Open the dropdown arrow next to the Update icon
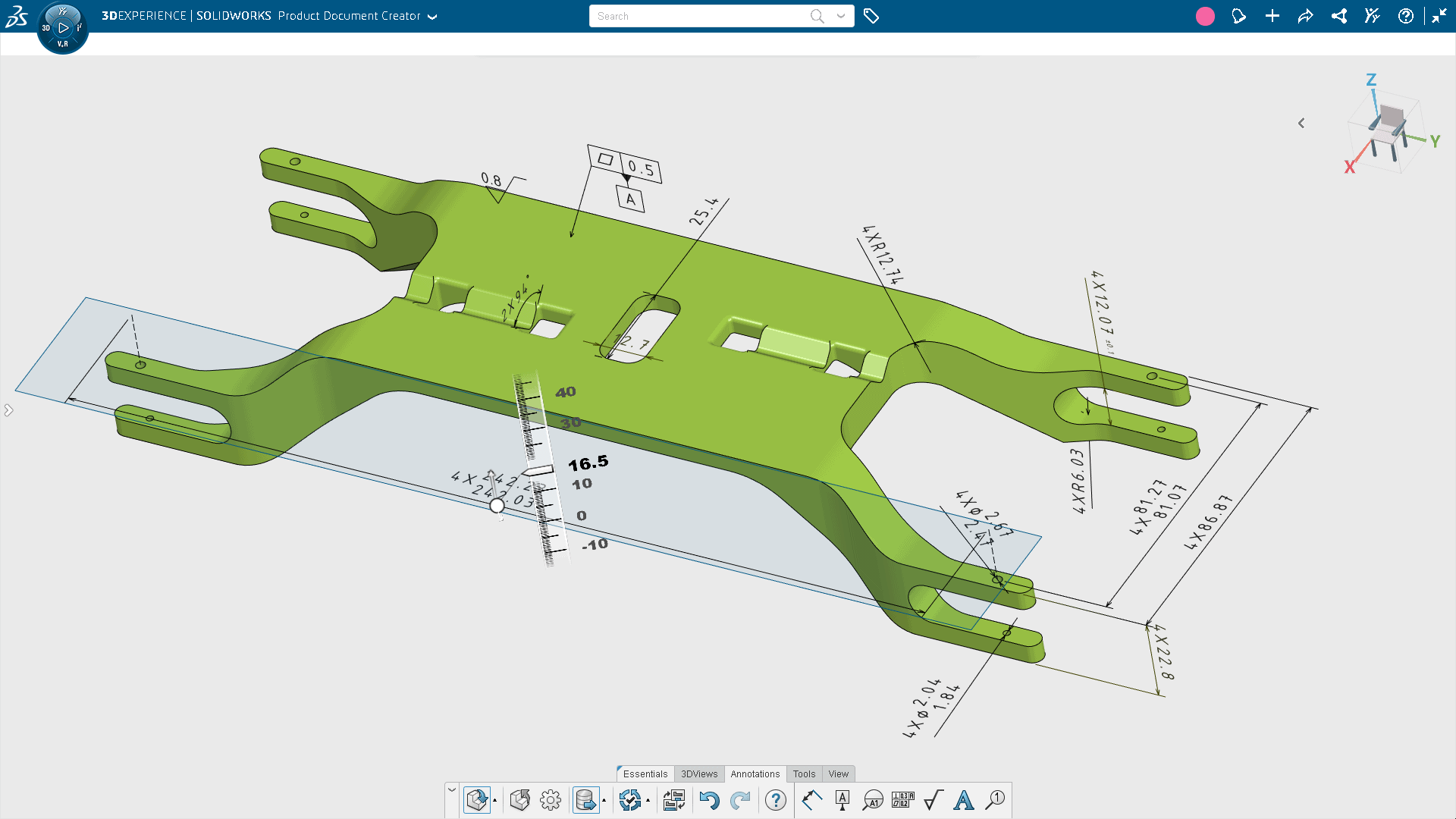 click(x=648, y=801)
